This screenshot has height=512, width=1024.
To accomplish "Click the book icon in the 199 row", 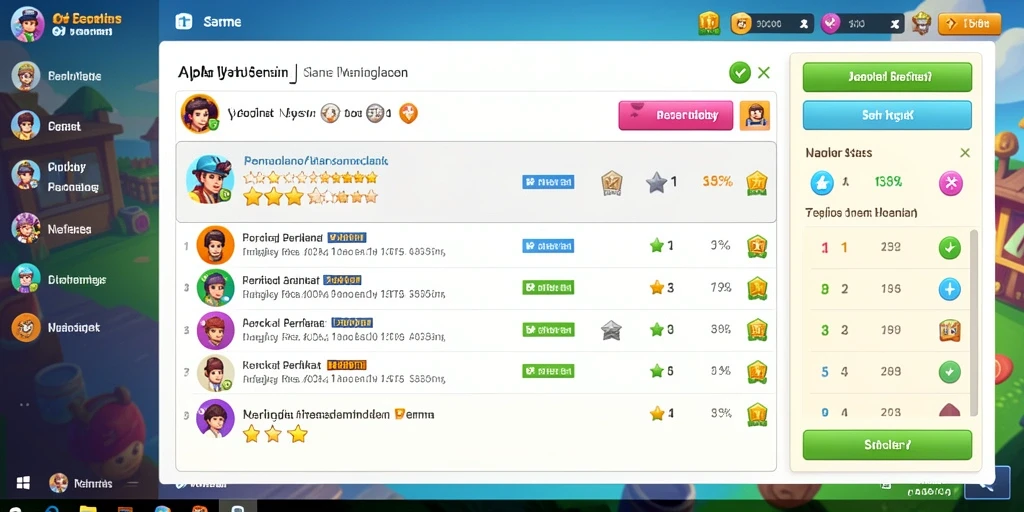I will 949,330.
